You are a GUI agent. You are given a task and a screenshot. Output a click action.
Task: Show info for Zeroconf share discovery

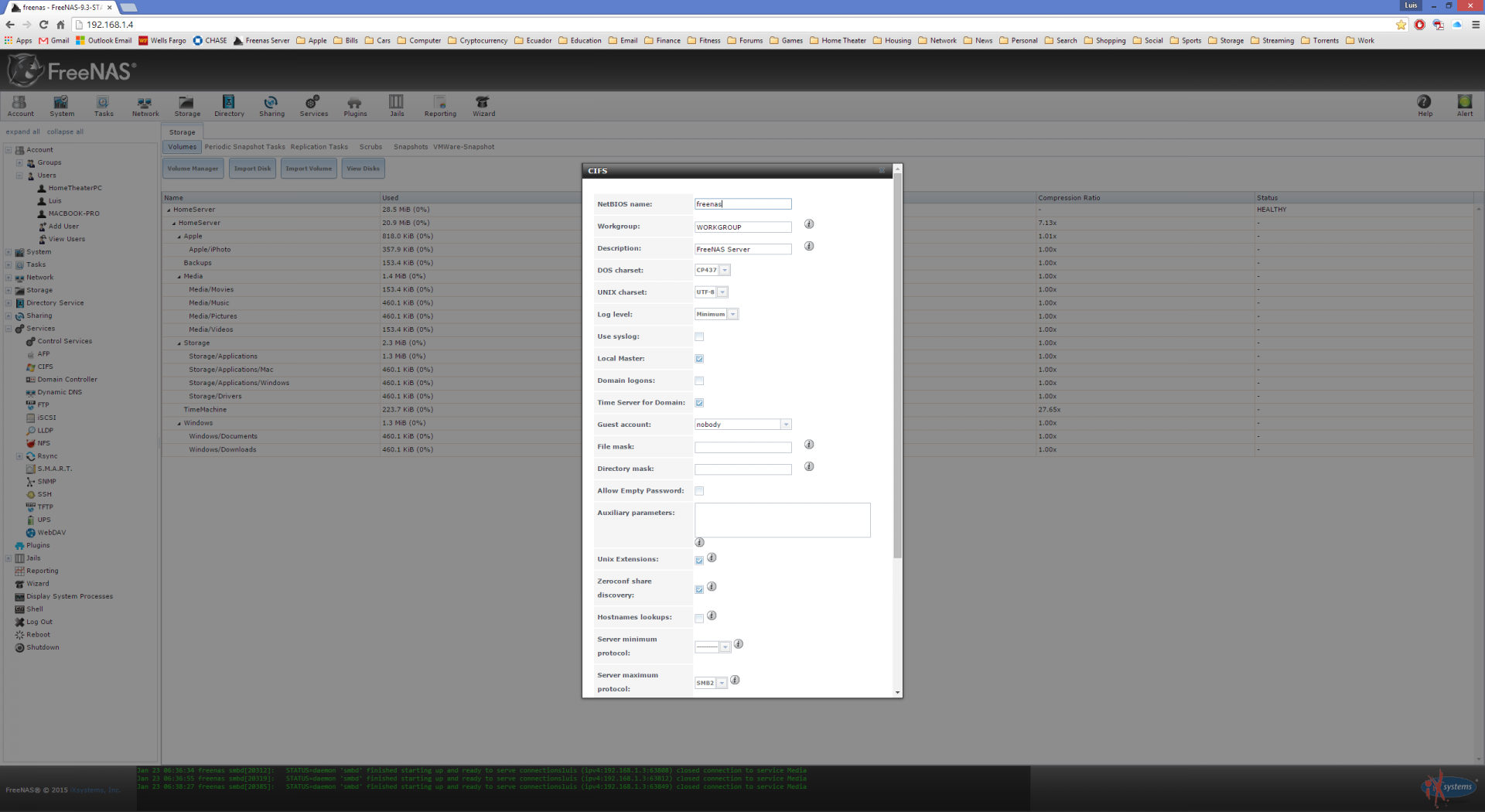point(712,587)
